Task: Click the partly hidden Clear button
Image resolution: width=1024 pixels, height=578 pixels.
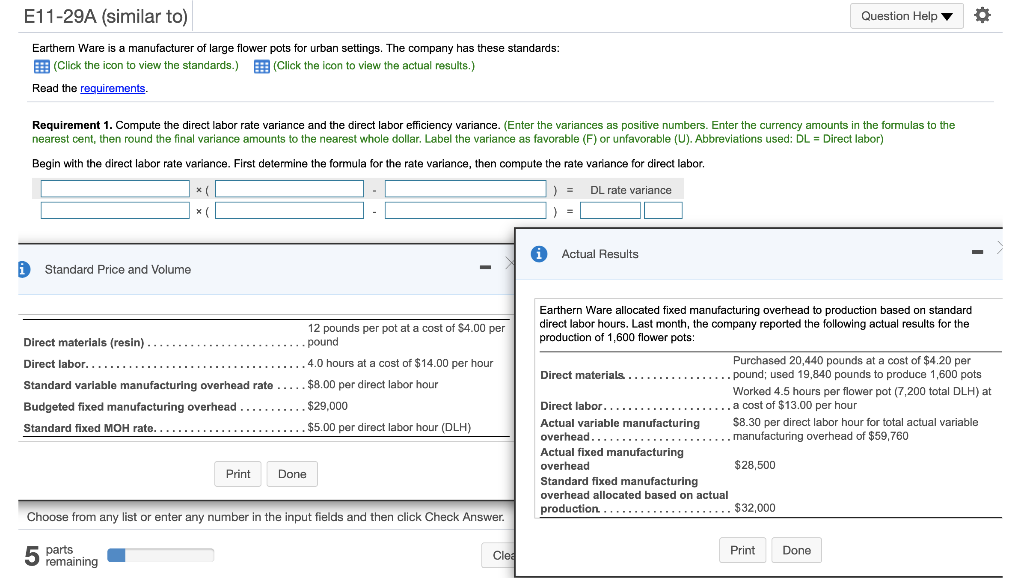Action: [x=499, y=555]
